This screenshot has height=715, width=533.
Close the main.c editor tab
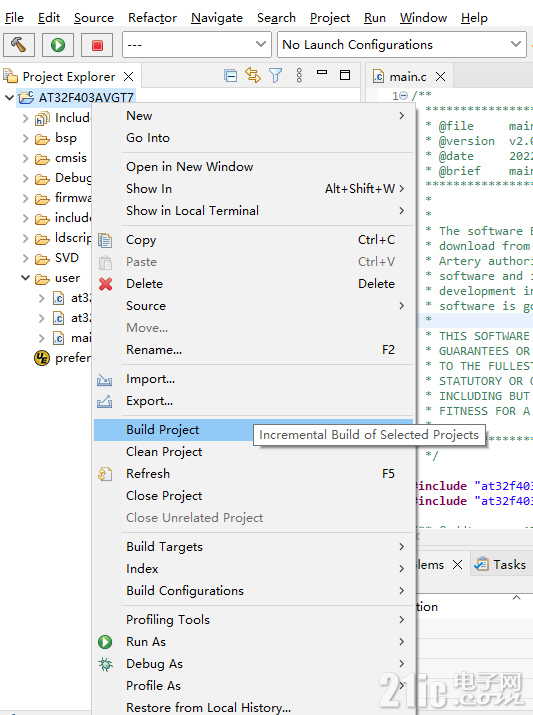tap(440, 76)
